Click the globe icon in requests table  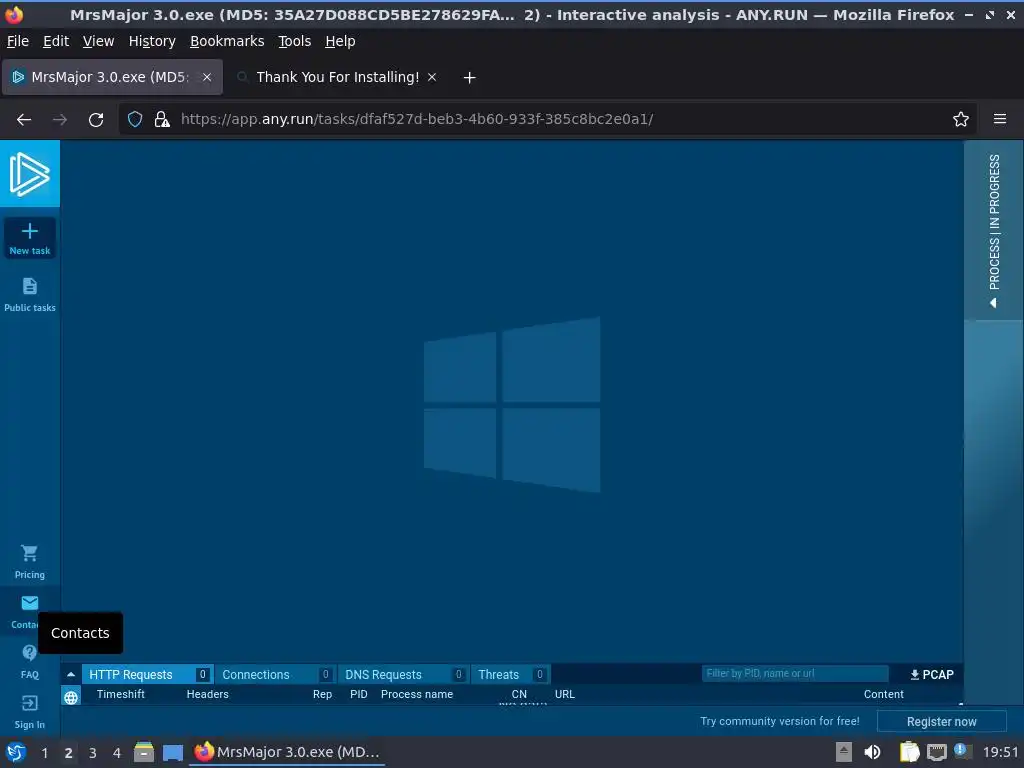tap(71, 697)
